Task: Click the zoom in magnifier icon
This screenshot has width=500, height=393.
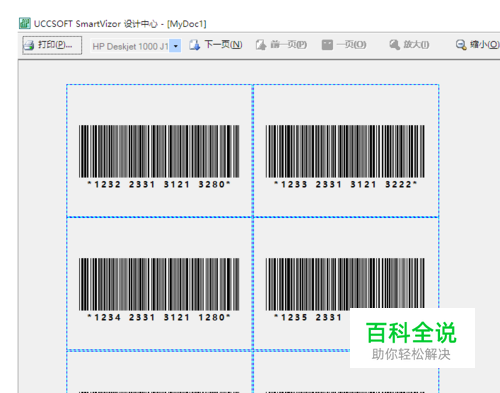Action: pos(394,45)
